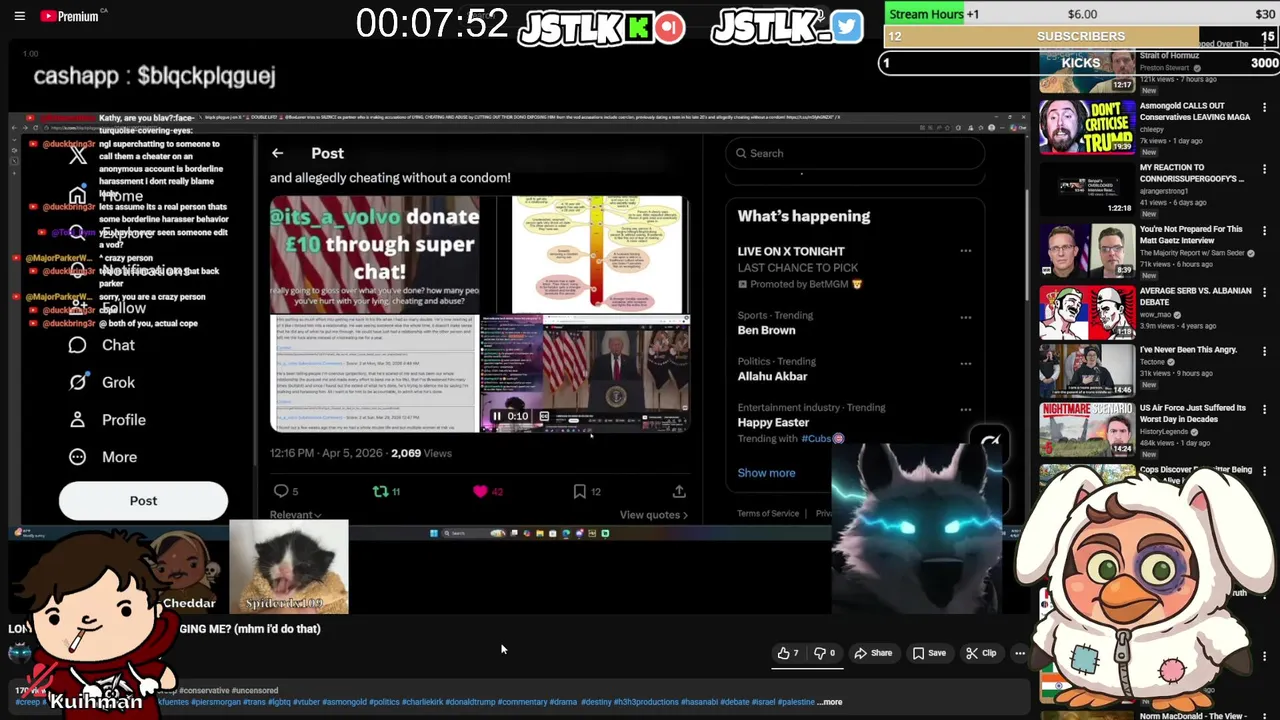Focus the X Search field
Image resolution: width=1280 pixels, height=720 pixels.
[855, 153]
